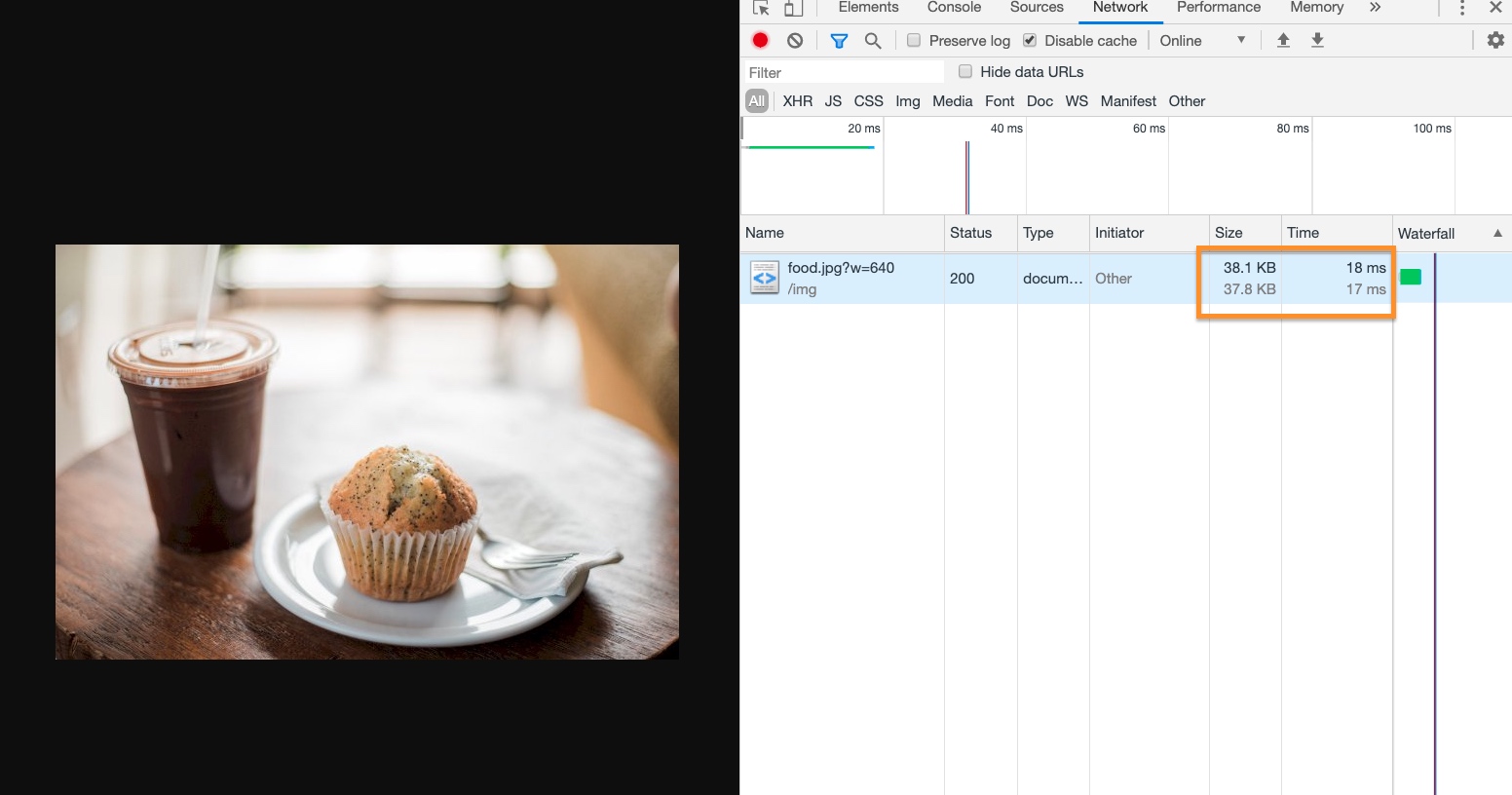Expand more DevTools tabs with the chevron
1512x795 pixels.
point(1375,8)
